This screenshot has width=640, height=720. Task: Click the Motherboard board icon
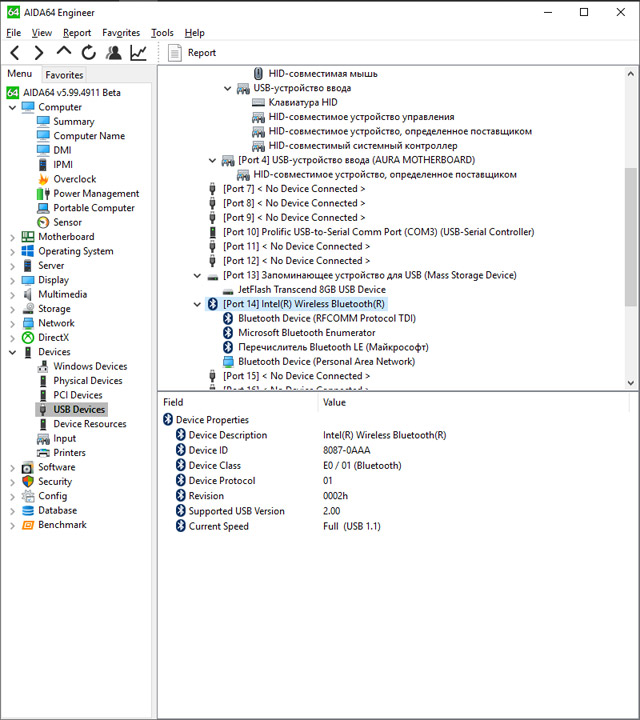28,236
